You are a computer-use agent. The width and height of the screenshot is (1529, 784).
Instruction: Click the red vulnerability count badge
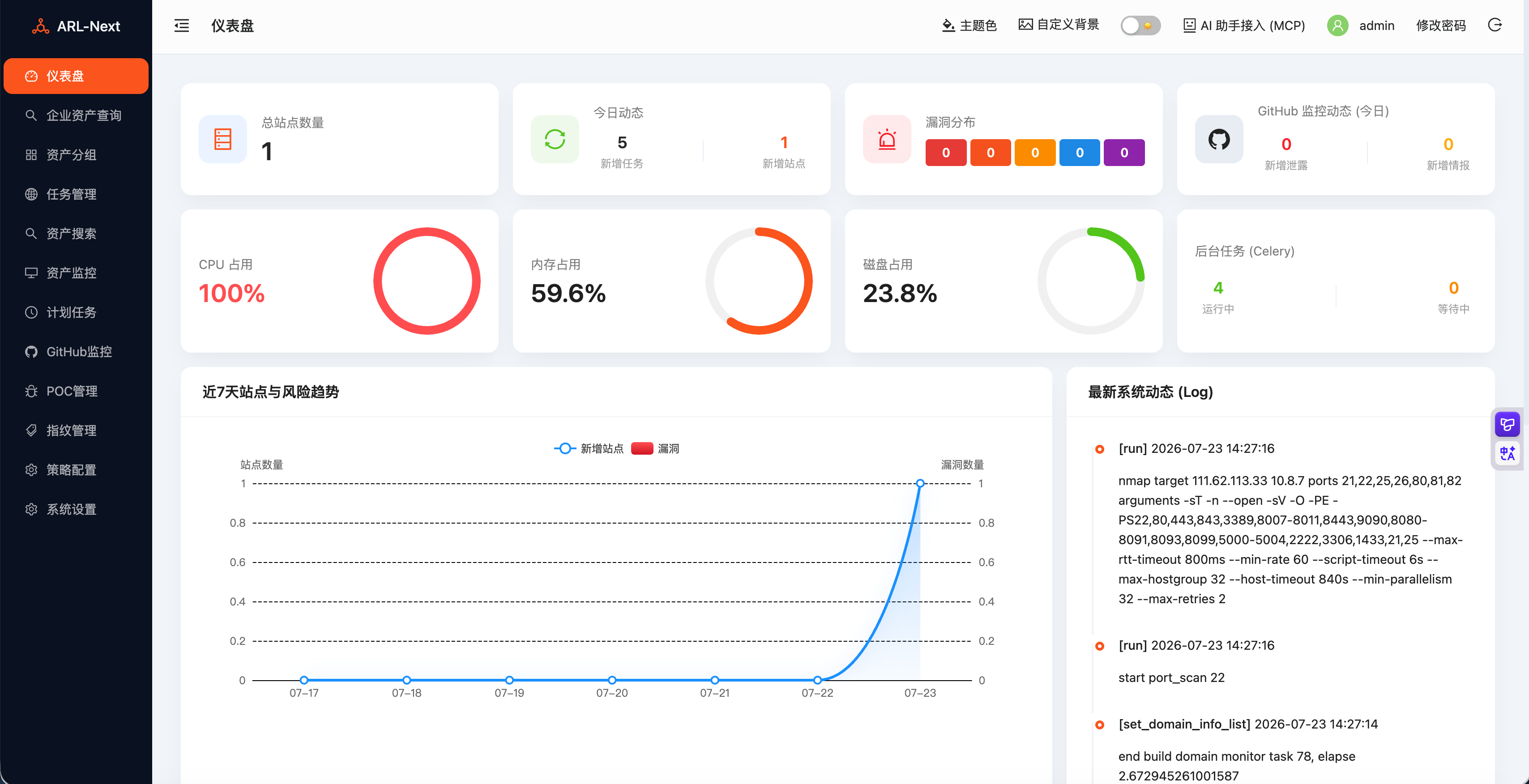(x=945, y=153)
